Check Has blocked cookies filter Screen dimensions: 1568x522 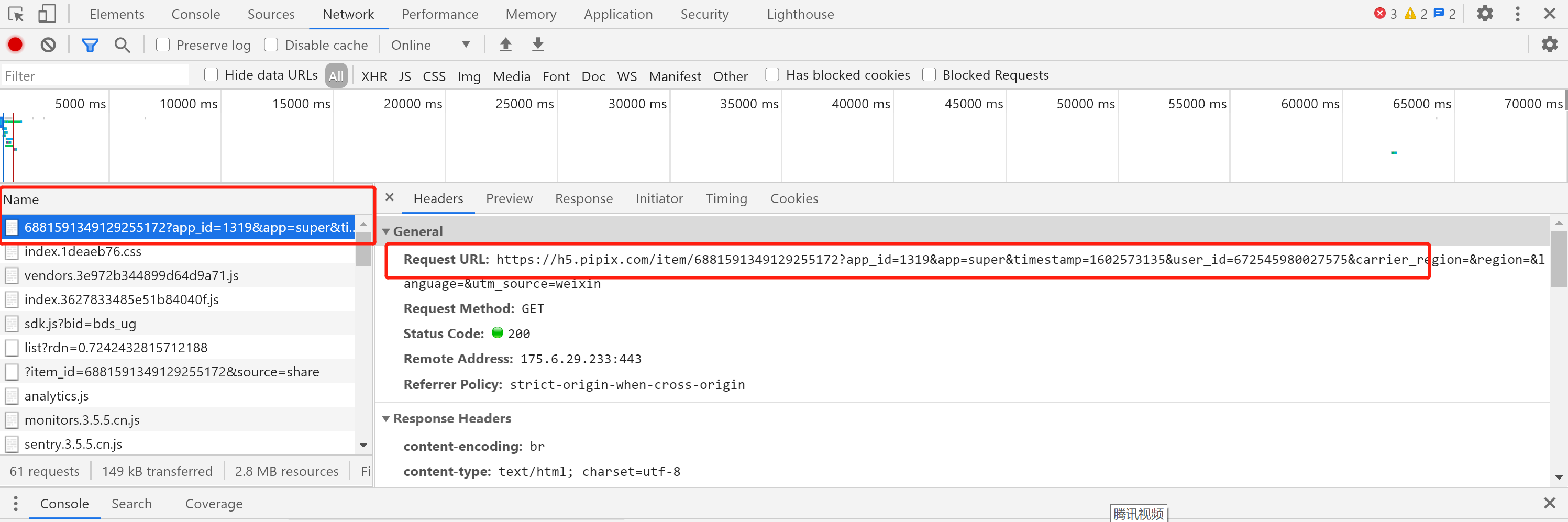coord(772,74)
